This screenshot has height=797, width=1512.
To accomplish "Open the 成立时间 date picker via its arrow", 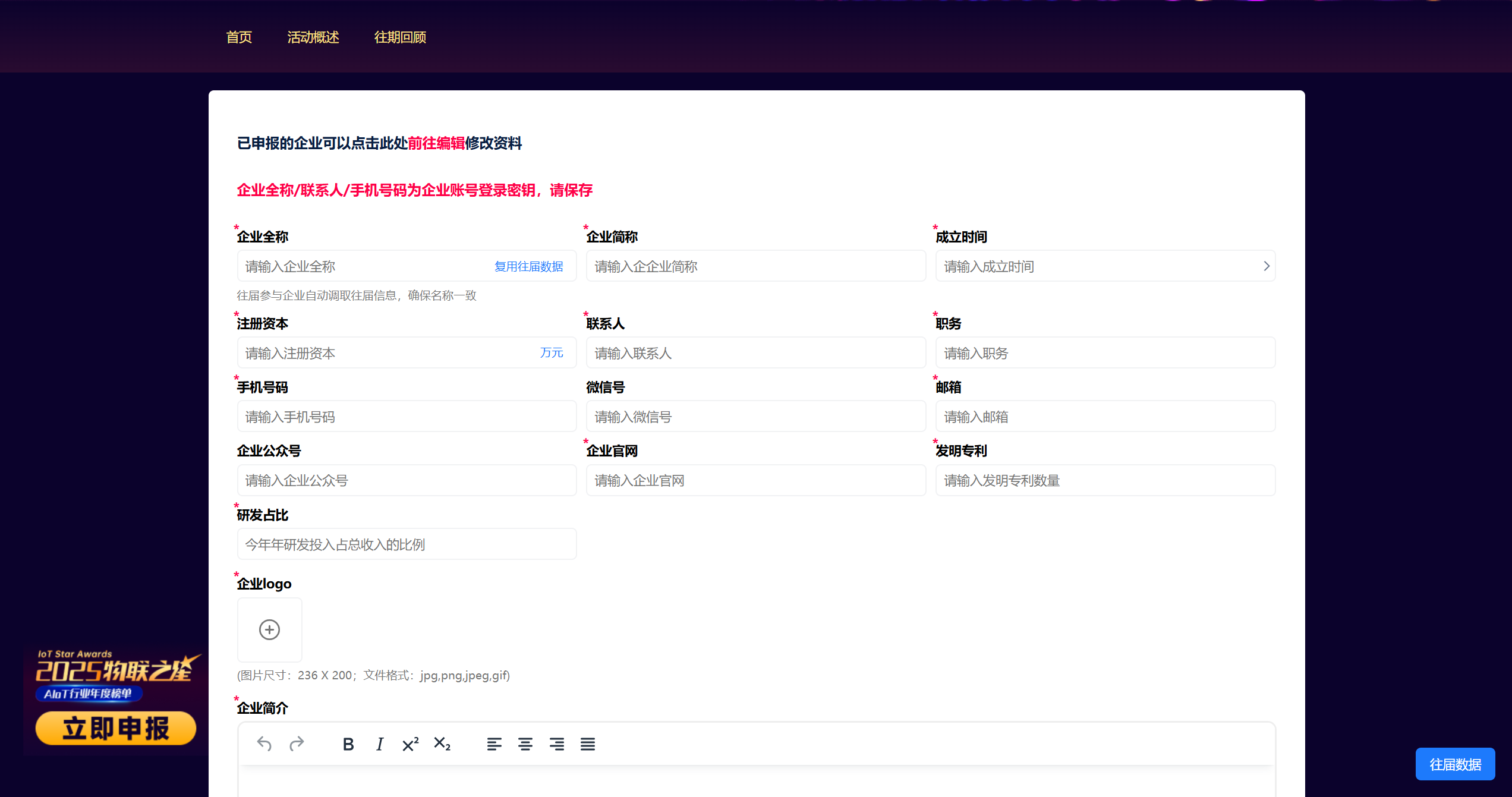I will [x=1267, y=266].
